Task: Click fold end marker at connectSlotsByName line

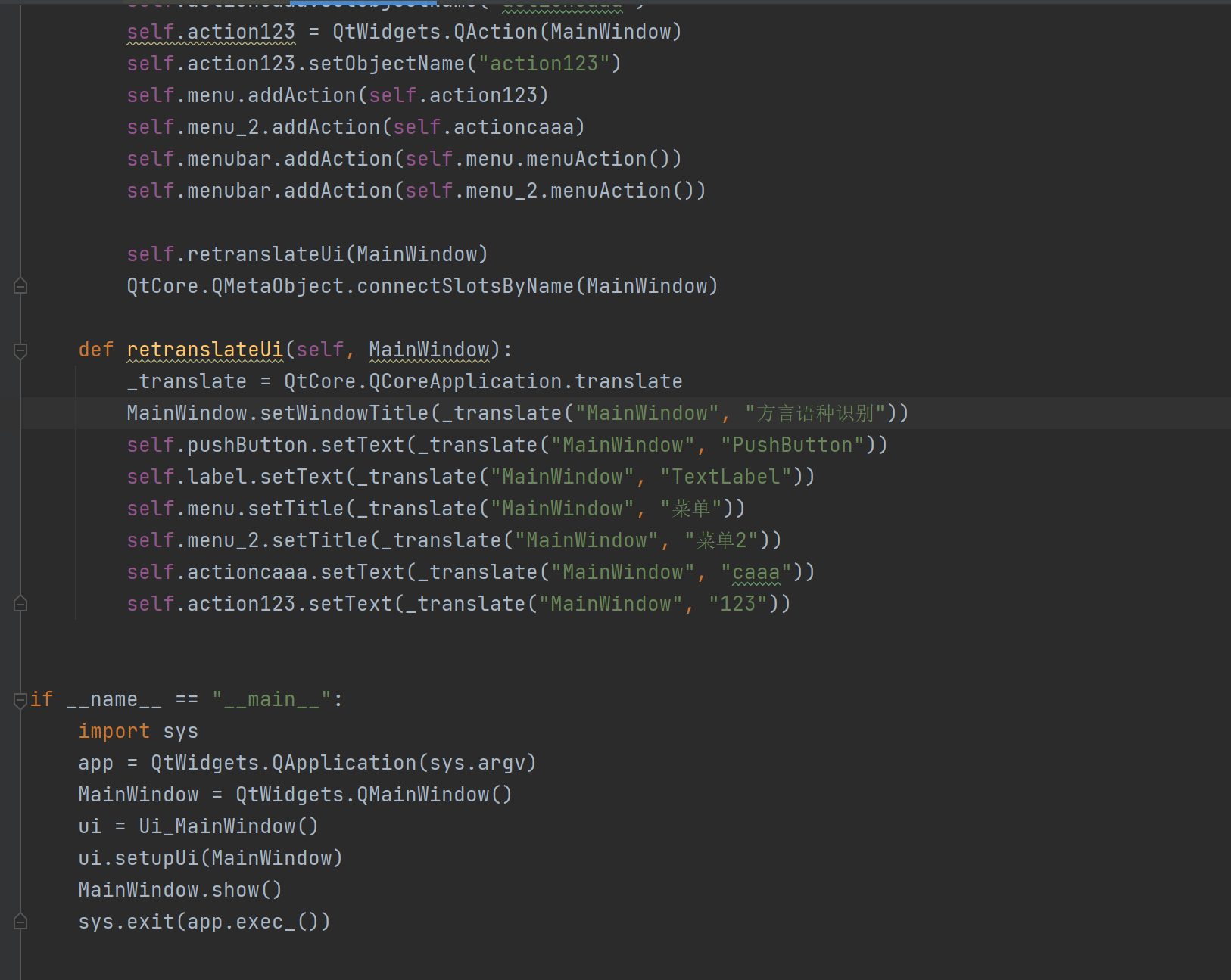Action: (20, 286)
